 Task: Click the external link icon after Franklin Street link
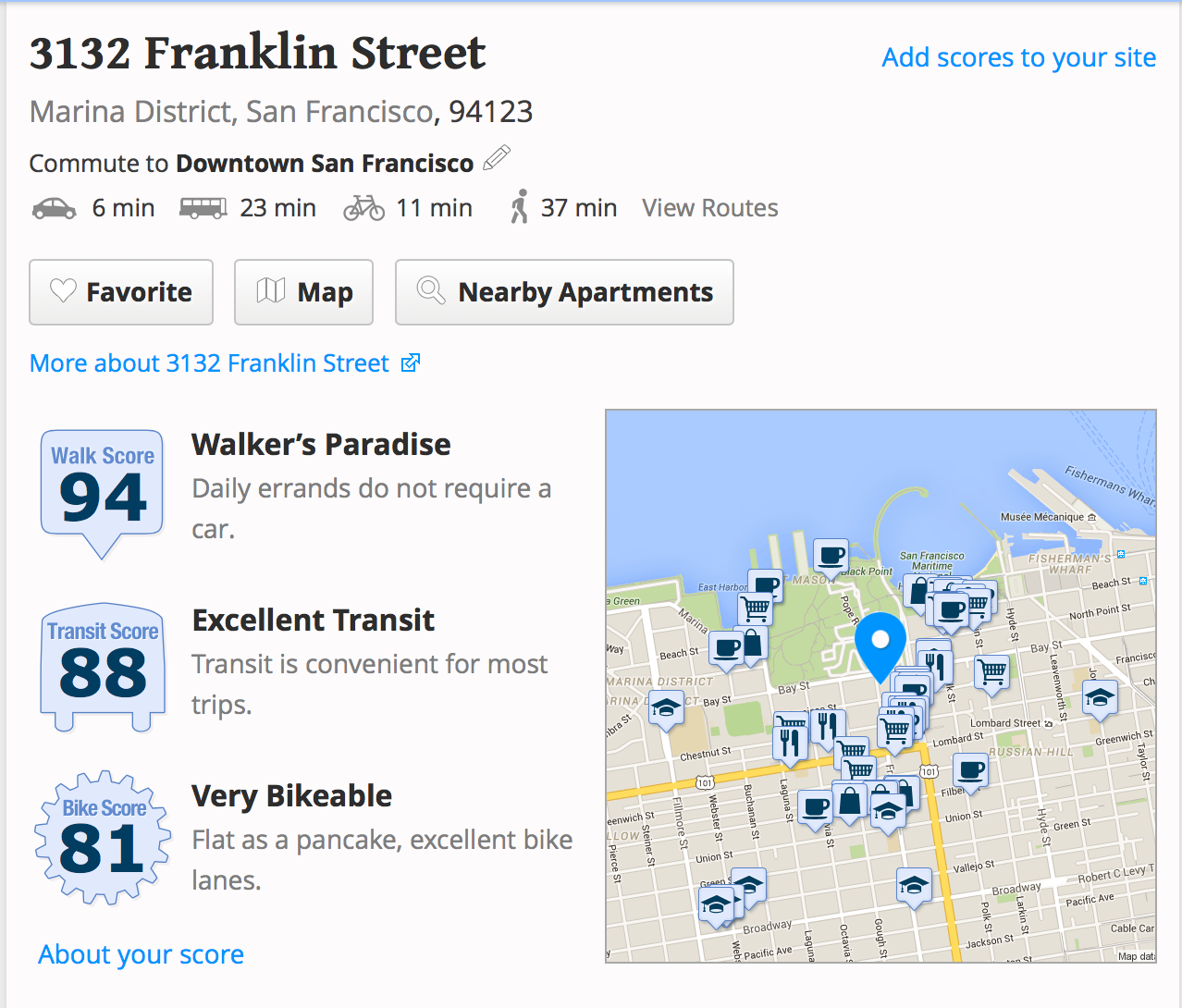tap(411, 363)
